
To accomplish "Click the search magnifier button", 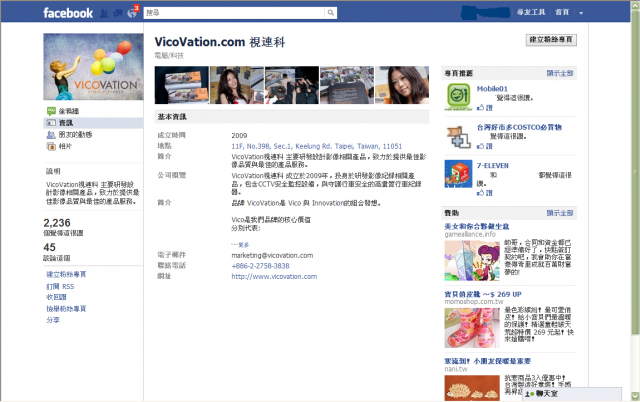I will [331, 13].
